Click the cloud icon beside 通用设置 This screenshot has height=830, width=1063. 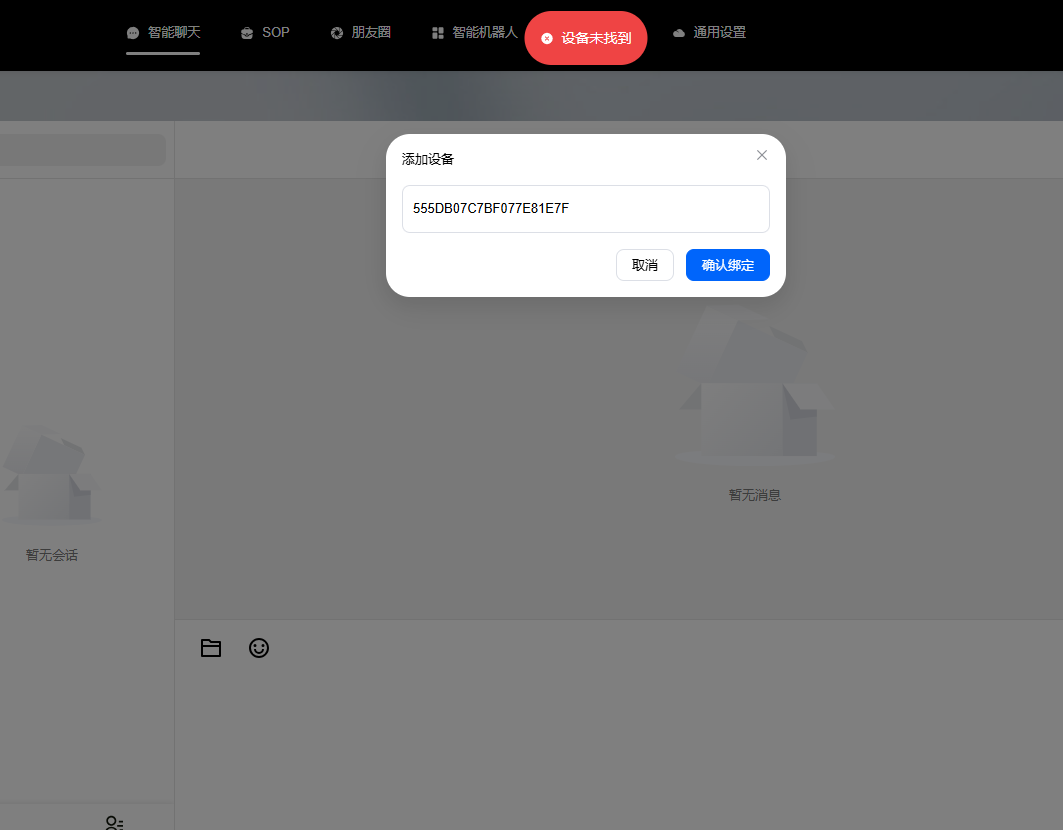[679, 33]
